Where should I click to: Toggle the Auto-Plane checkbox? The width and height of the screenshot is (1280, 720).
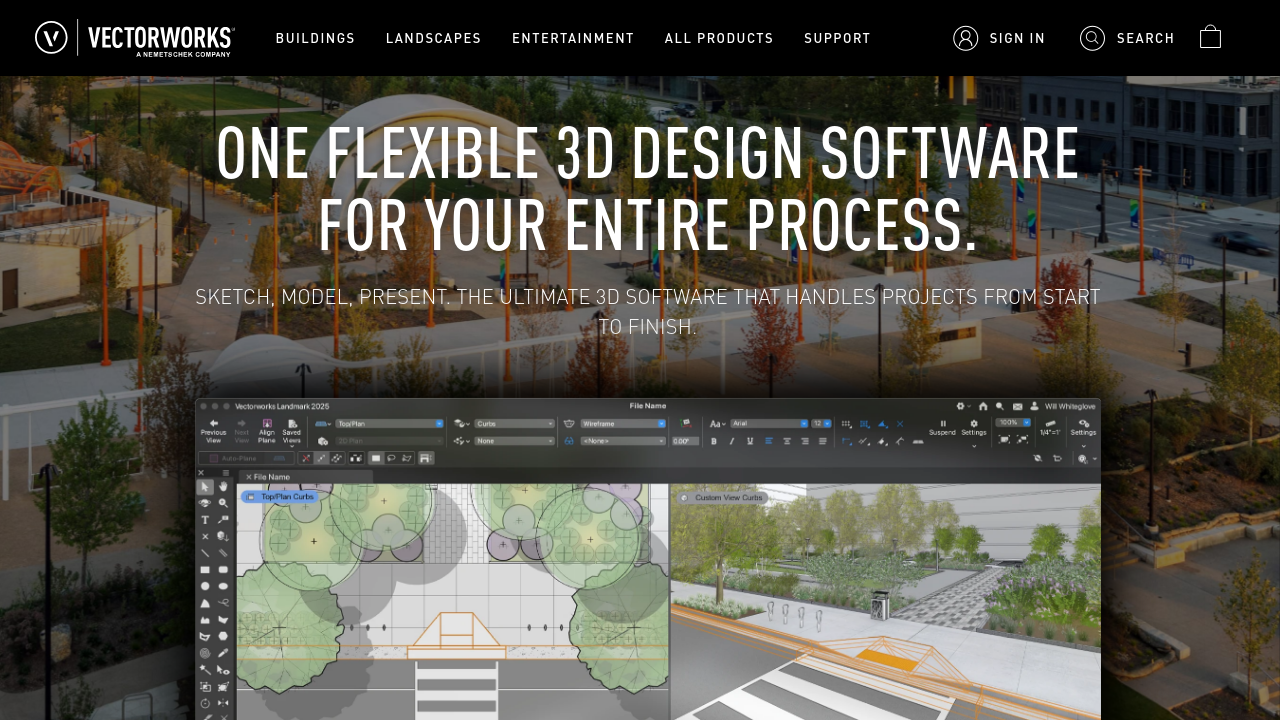[x=213, y=458]
